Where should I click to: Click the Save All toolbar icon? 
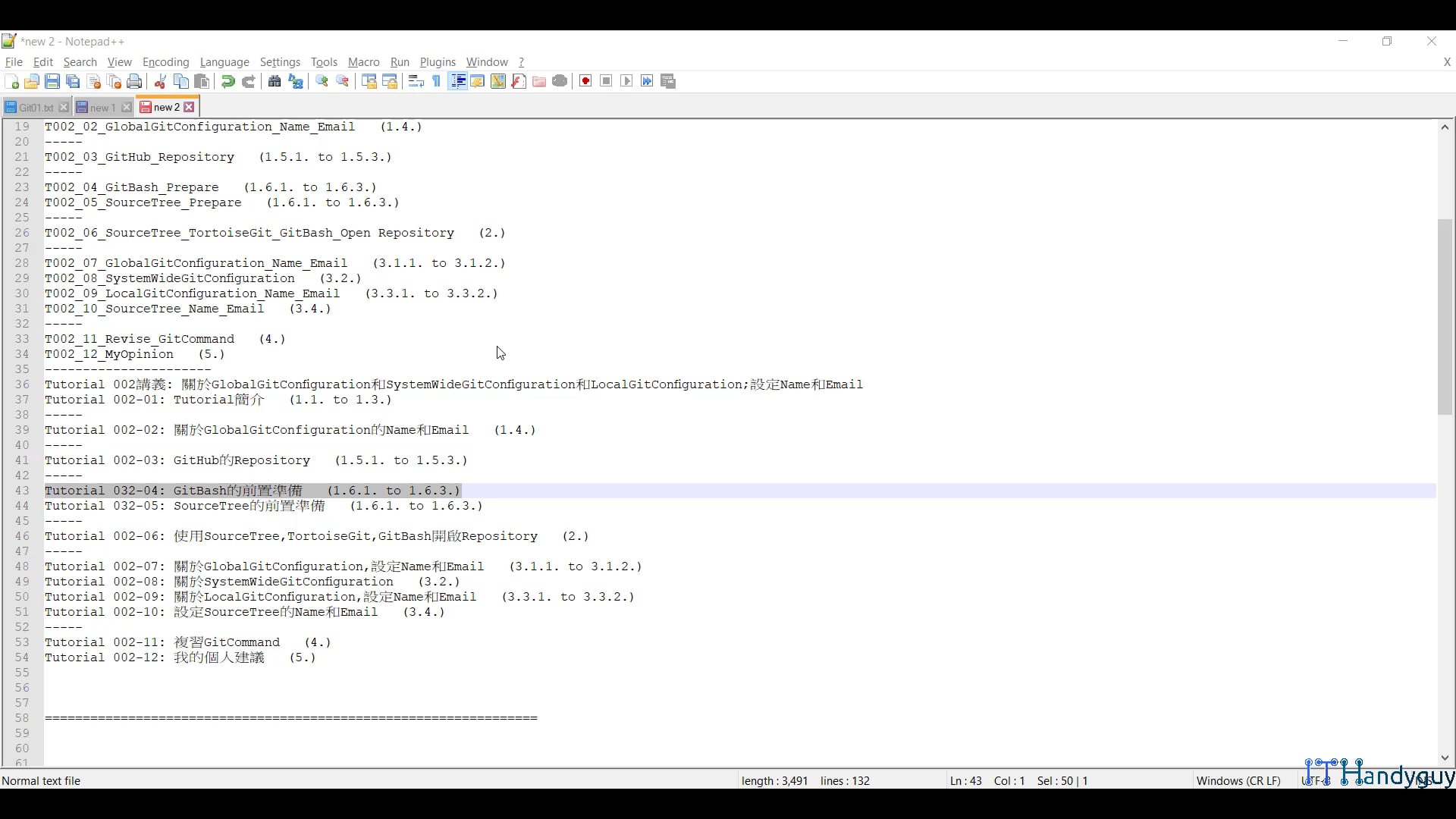[73, 81]
